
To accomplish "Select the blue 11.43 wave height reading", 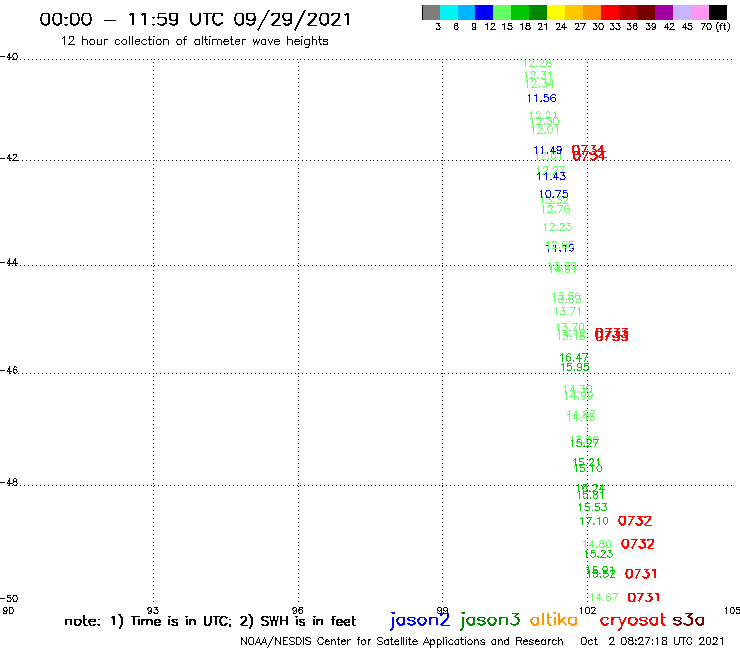I will 551,176.
